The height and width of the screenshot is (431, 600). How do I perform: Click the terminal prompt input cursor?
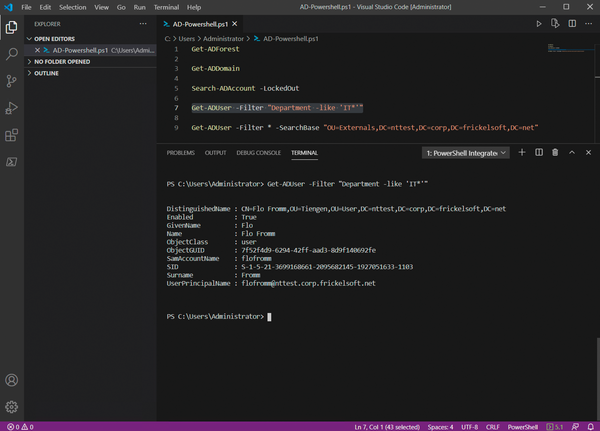click(269, 317)
